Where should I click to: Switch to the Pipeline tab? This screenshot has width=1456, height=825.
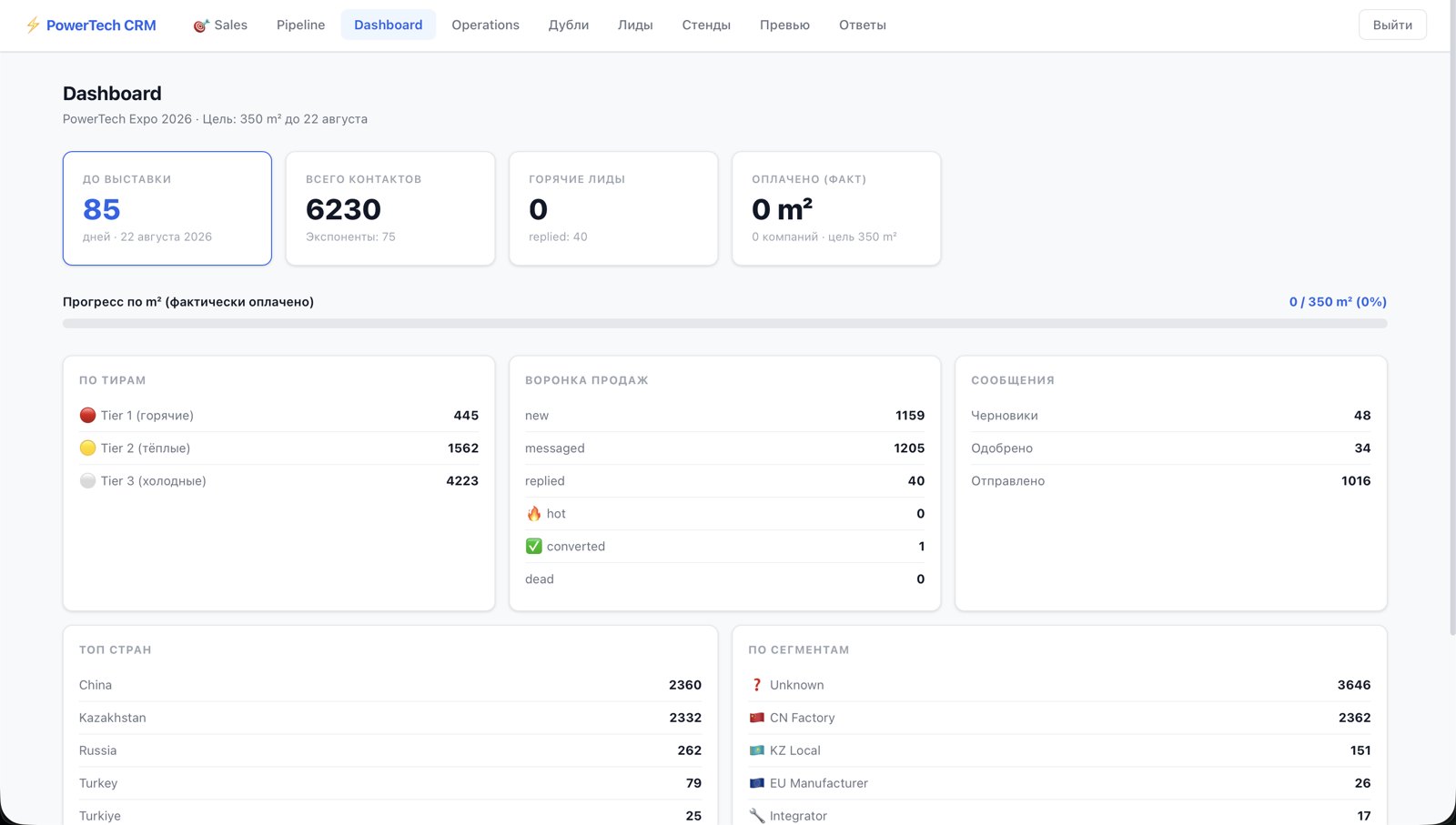pos(300,25)
